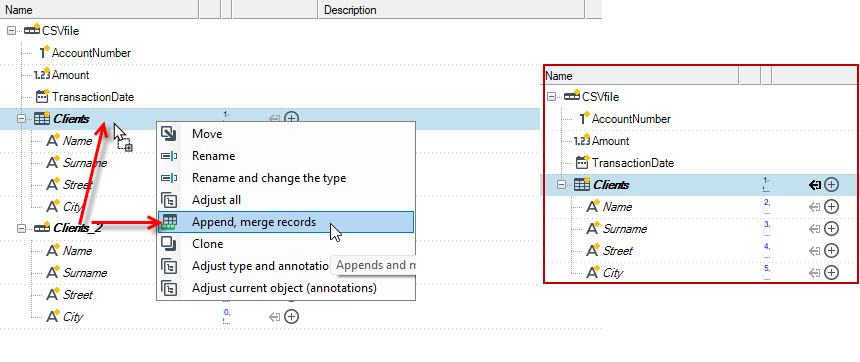The image size is (860, 362).
Task: Click the Move icon in the context menu
Action: (169, 133)
